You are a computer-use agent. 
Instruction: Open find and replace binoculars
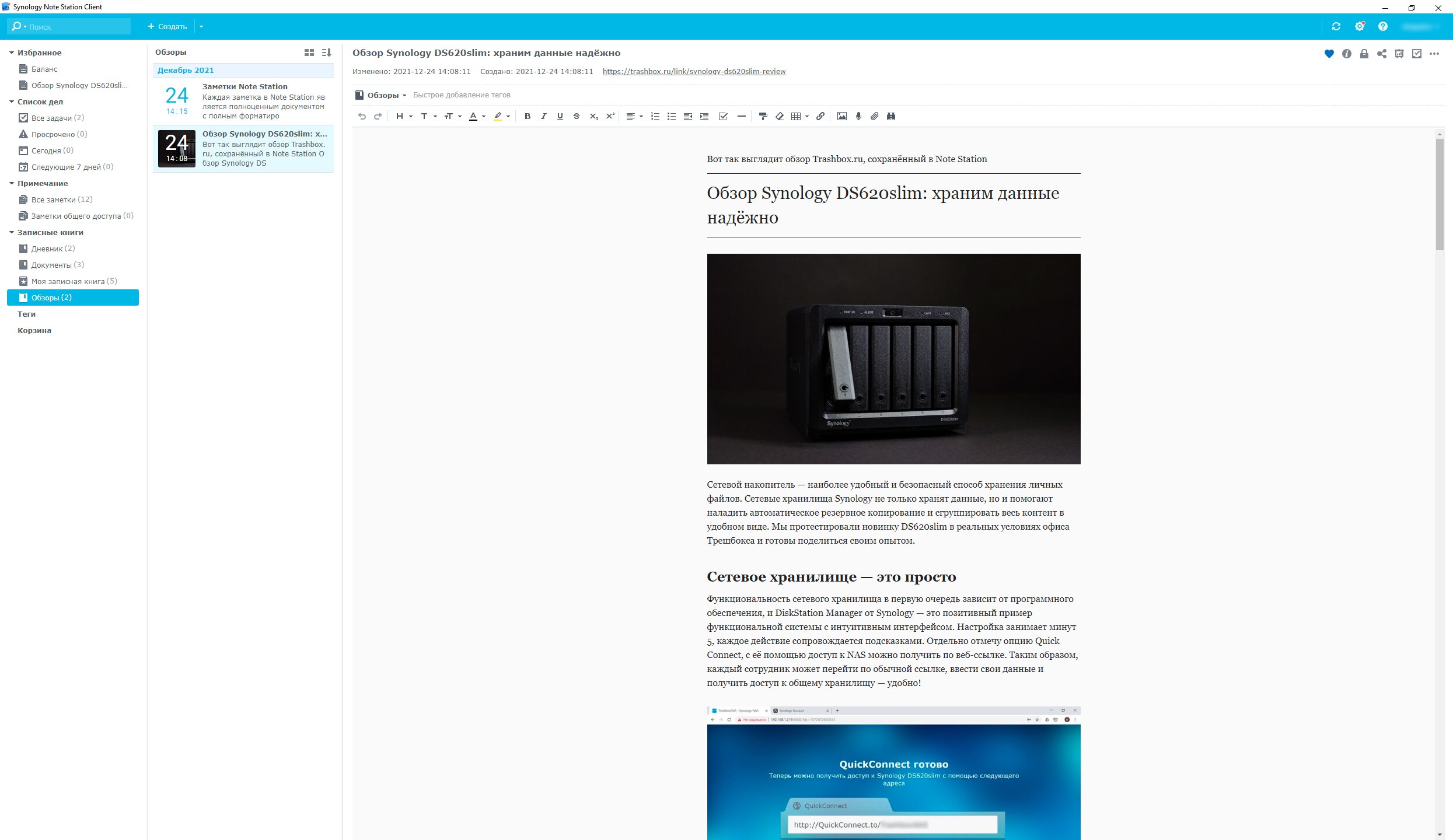point(891,116)
